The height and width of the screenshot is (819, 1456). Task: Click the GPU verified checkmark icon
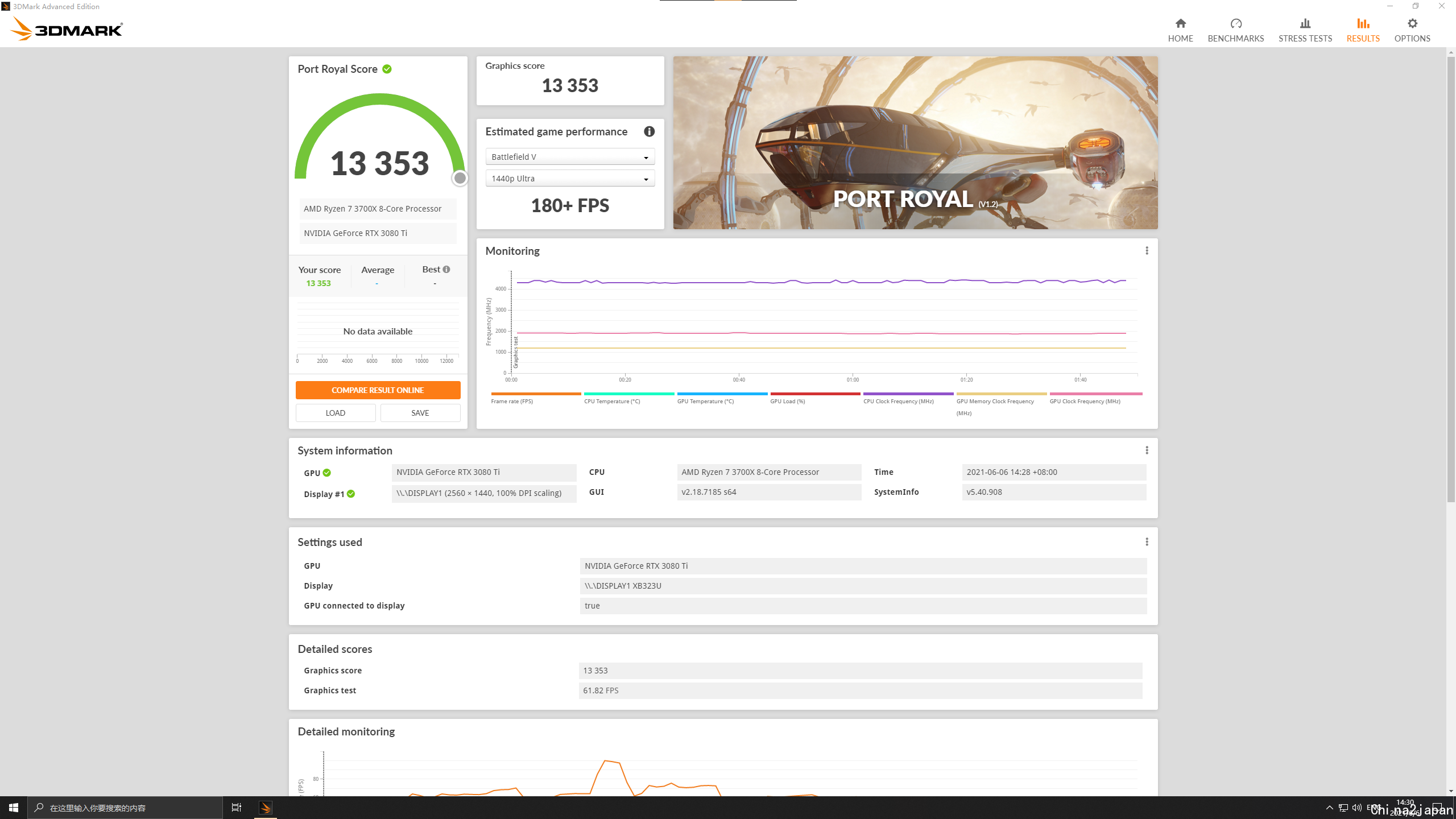(327, 473)
